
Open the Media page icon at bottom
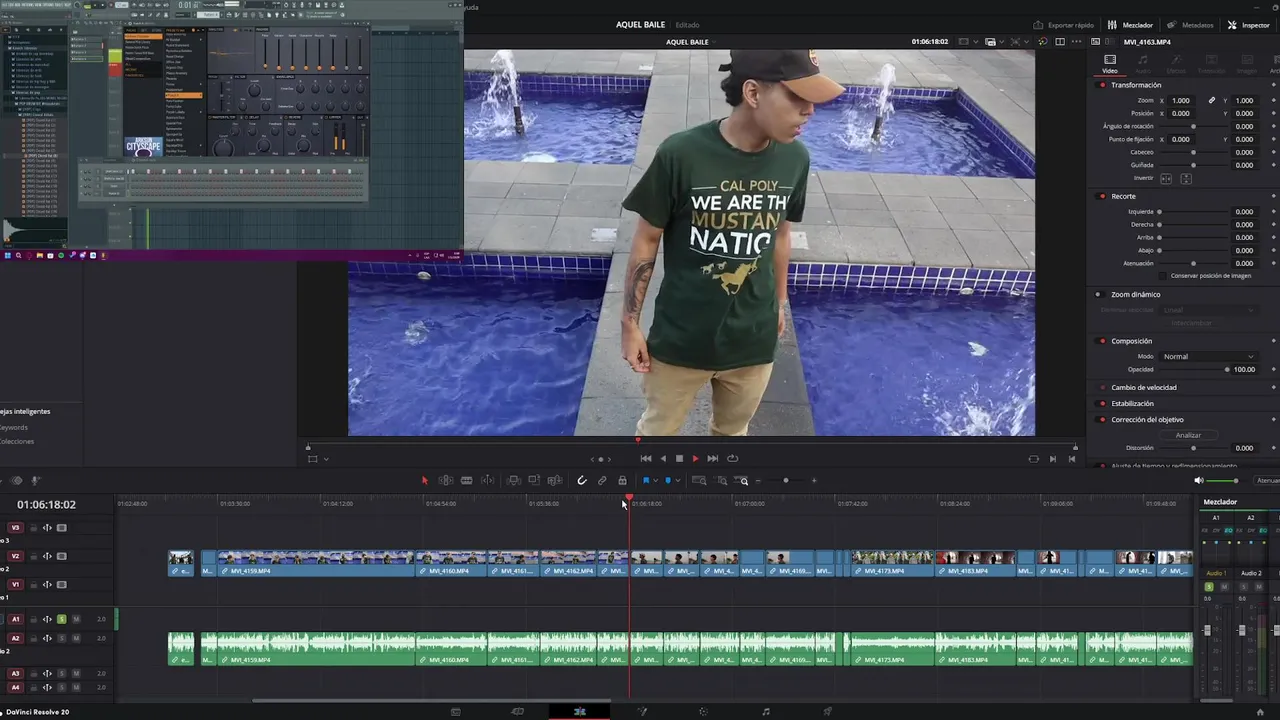tap(456, 712)
